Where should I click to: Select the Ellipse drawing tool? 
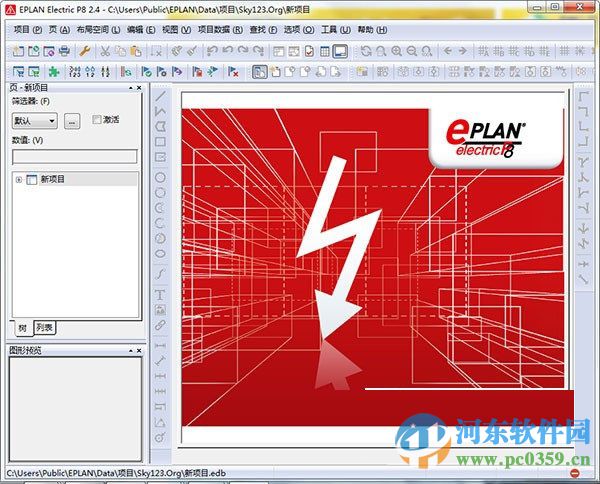160,254
